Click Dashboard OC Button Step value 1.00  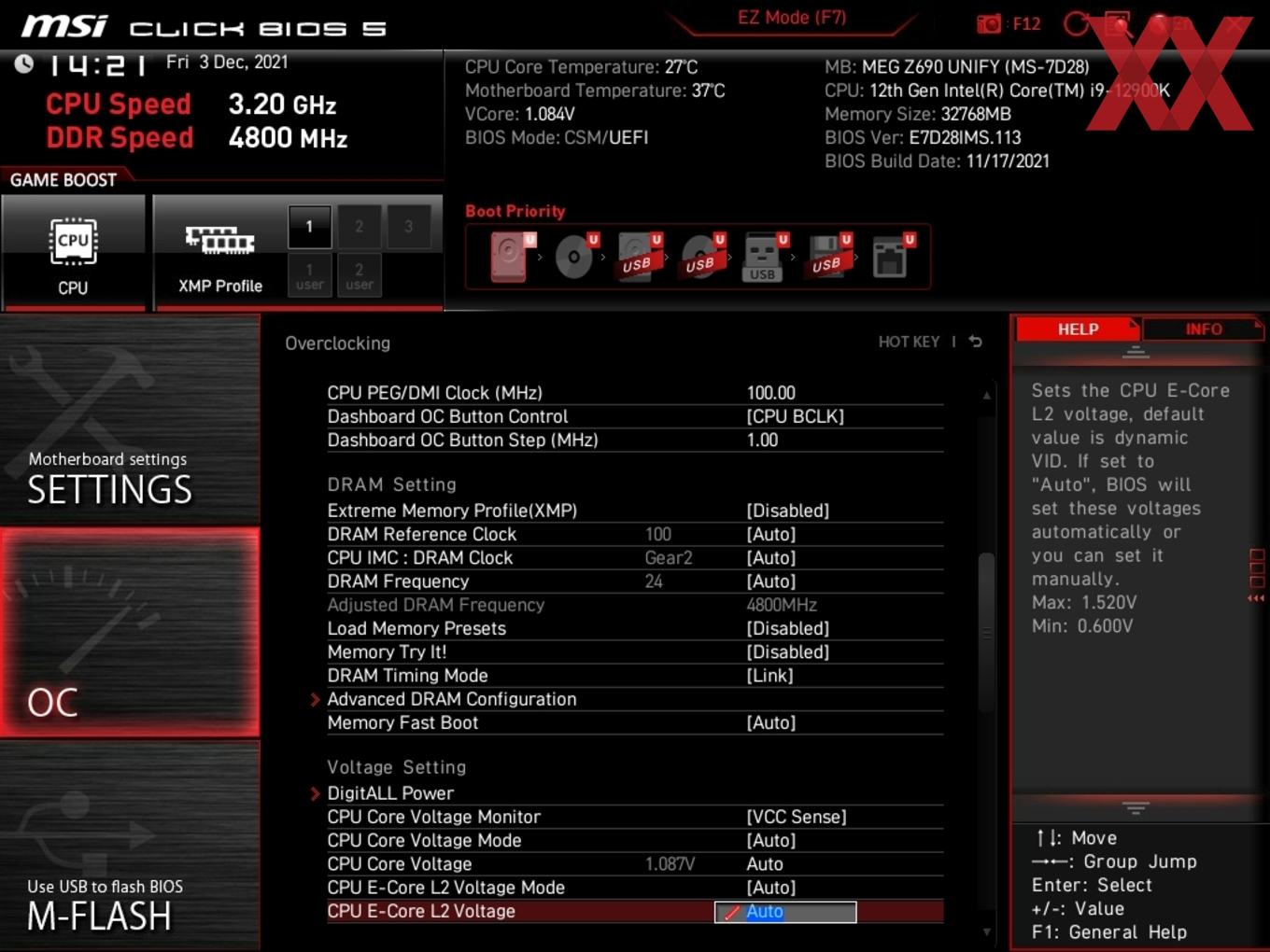(x=762, y=440)
